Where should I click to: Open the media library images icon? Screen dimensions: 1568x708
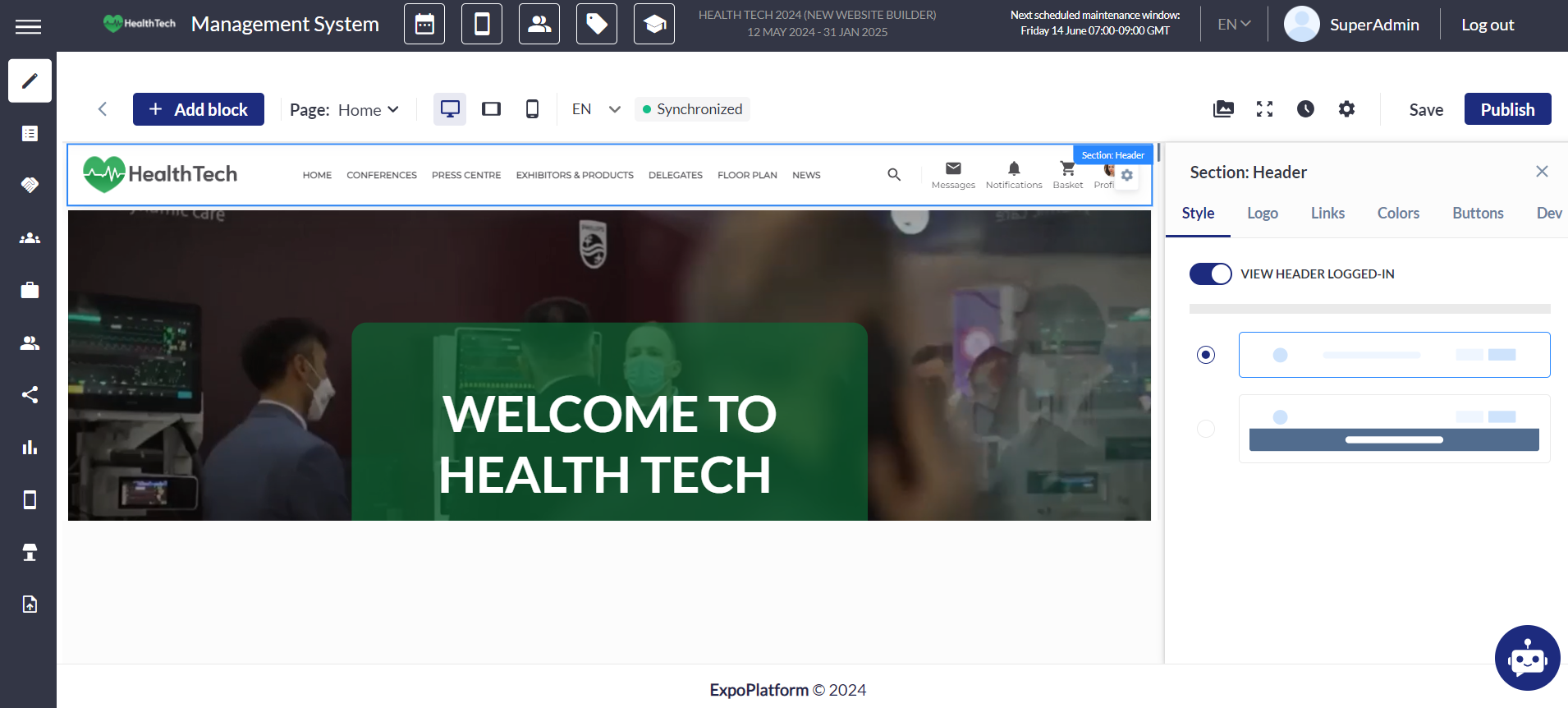point(1223,109)
